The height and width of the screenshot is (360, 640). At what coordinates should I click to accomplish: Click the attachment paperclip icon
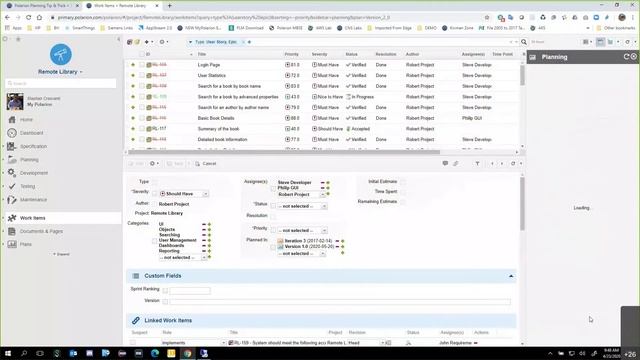coord(456,163)
